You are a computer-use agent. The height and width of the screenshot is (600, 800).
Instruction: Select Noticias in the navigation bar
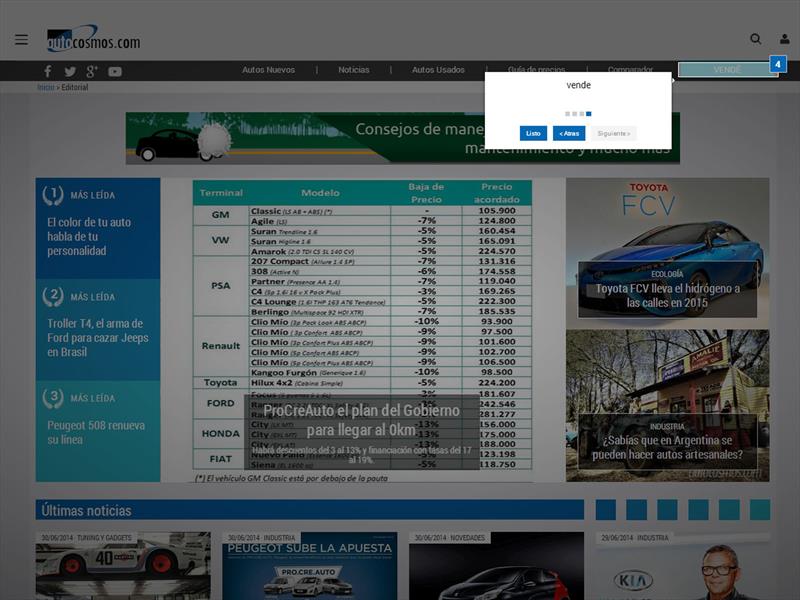click(353, 70)
